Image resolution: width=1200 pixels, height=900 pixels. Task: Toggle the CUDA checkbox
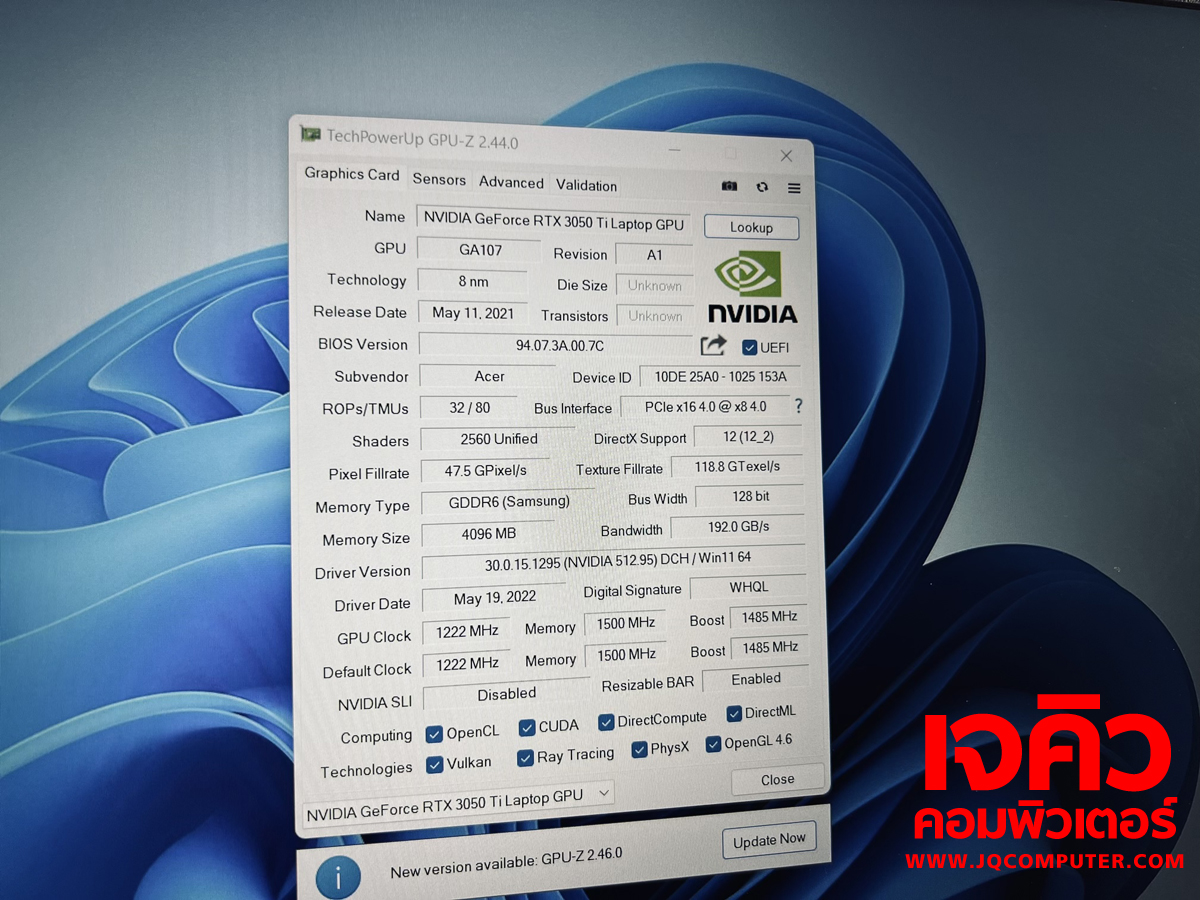527,728
